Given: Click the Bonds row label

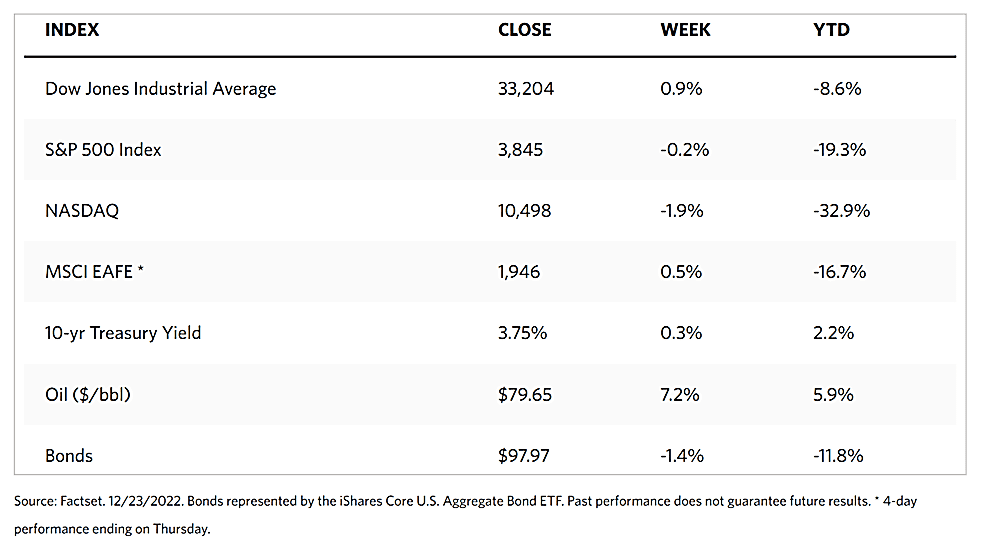Looking at the screenshot, I should click(x=69, y=456).
